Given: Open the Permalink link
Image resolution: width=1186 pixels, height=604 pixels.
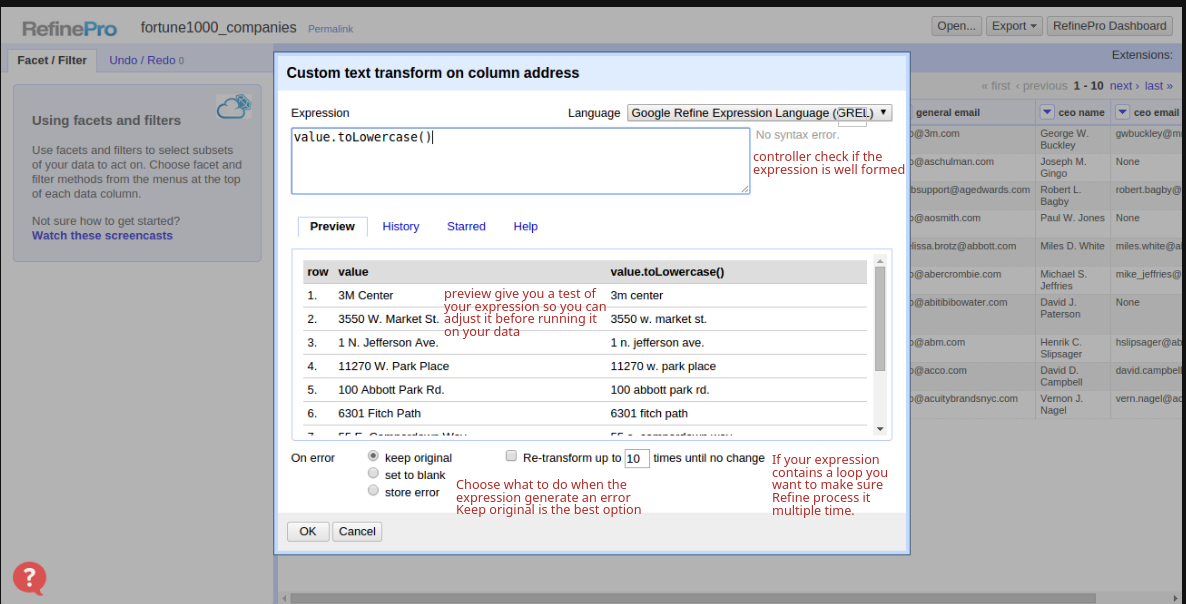Looking at the screenshot, I should point(331,29).
